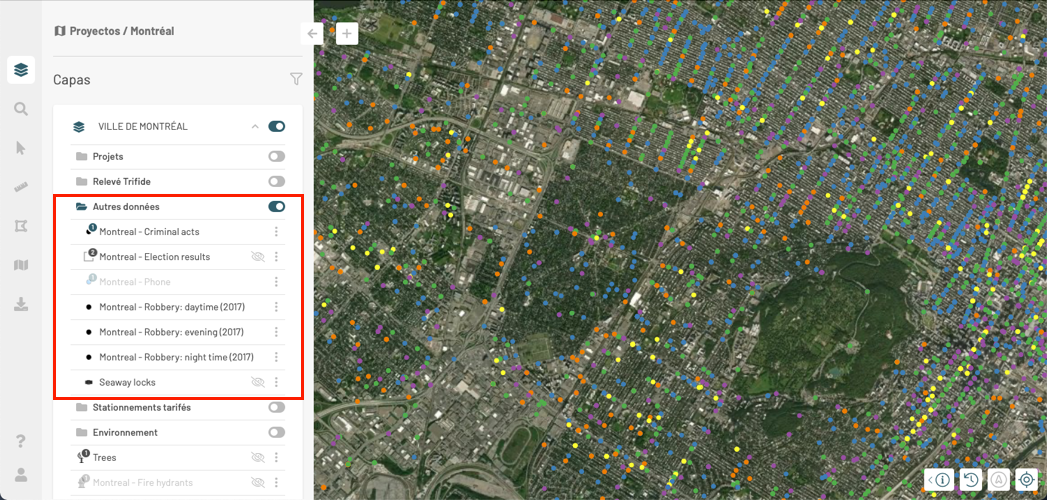Center map on my location

point(1026,480)
